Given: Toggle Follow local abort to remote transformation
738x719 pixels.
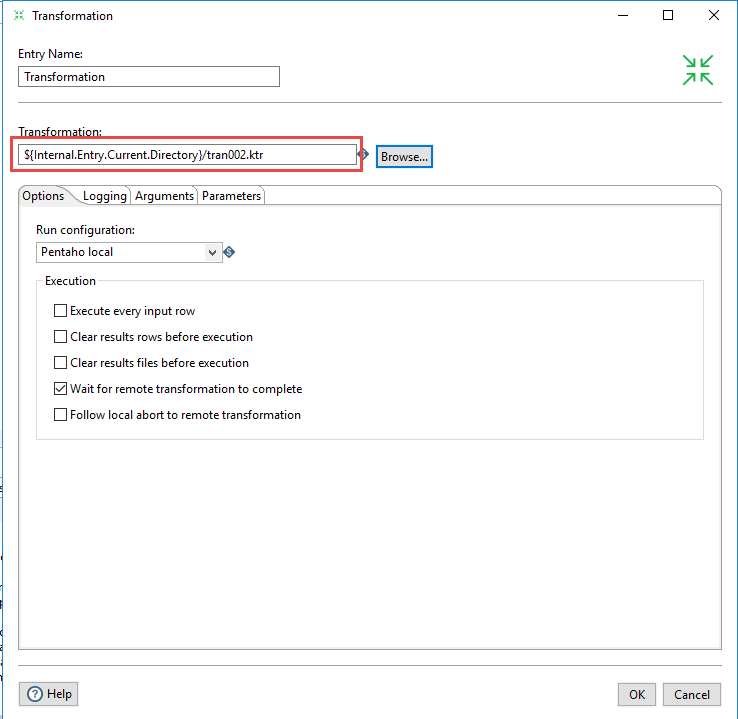Looking at the screenshot, I should click(x=61, y=415).
